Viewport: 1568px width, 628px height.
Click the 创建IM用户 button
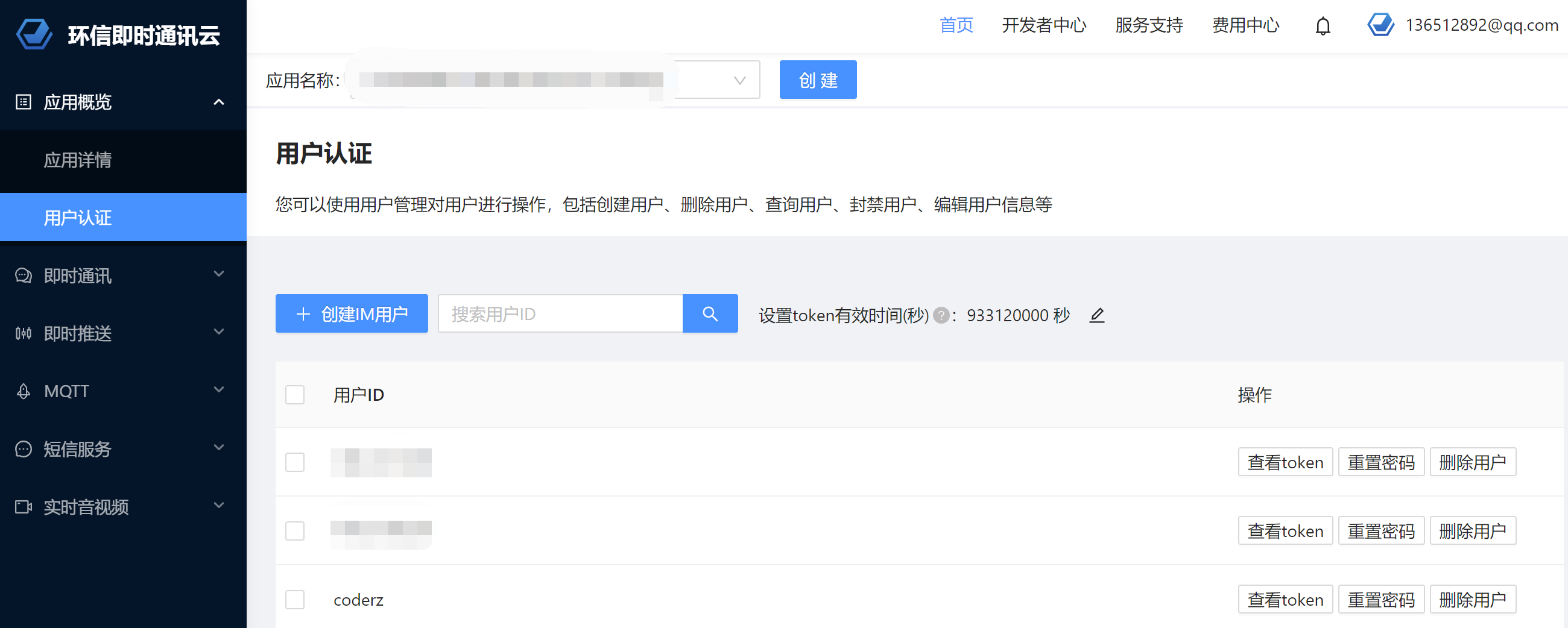pyautogui.click(x=351, y=313)
